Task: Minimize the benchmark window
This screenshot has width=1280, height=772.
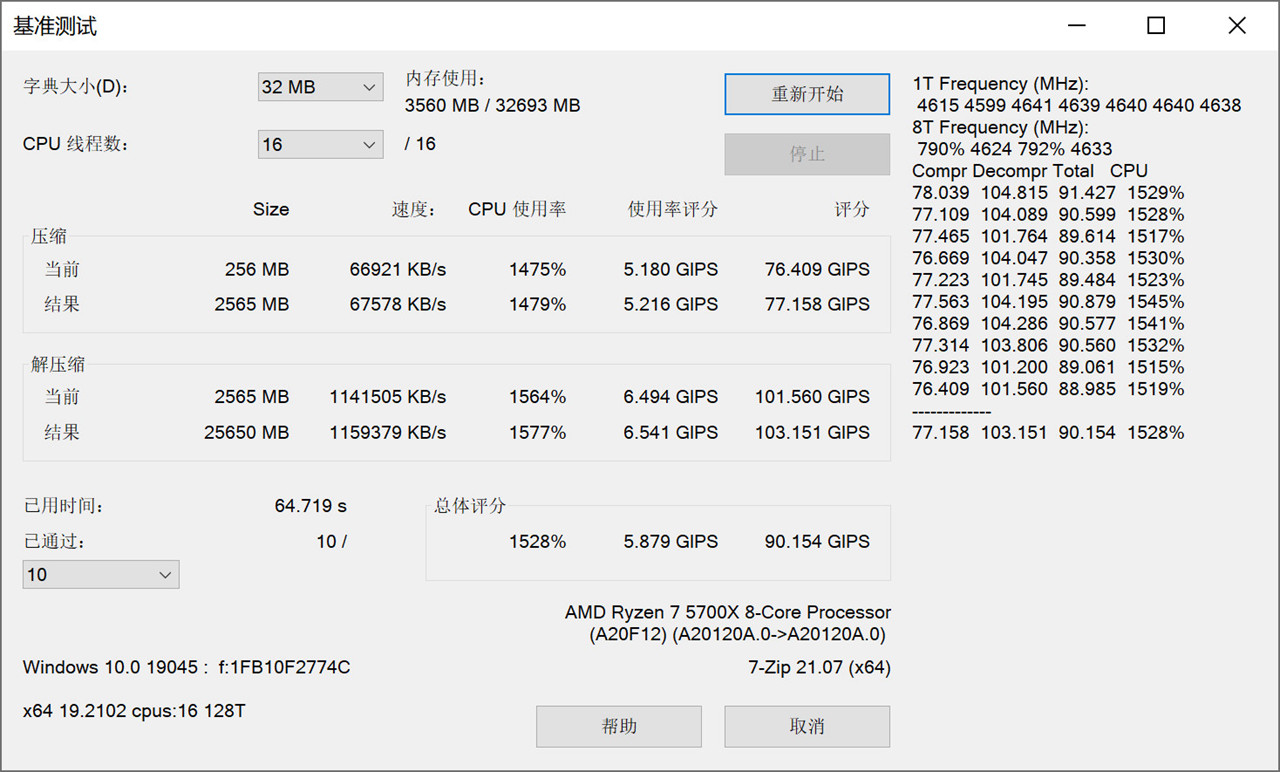Action: pos(1076,26)
